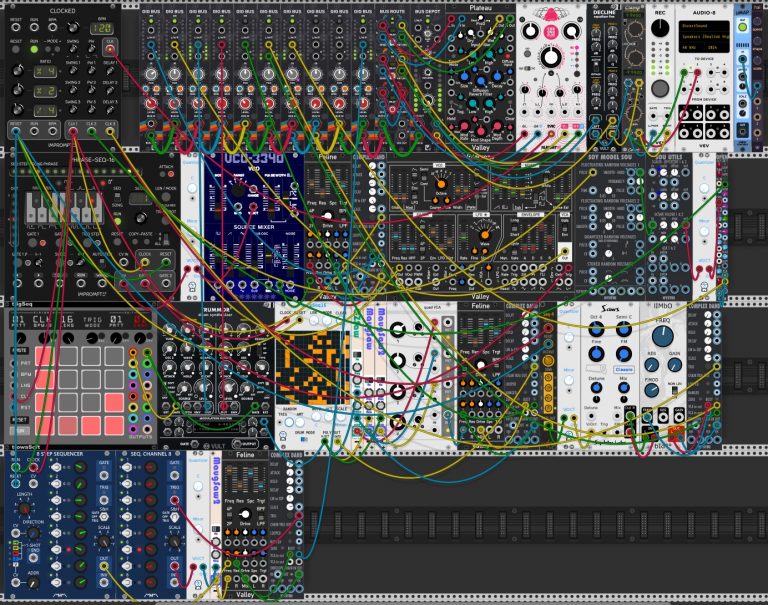This screenshot has height=605, width=768.
Task: Click the RUN button on the TrigSeq module
Action: [19, 431]
